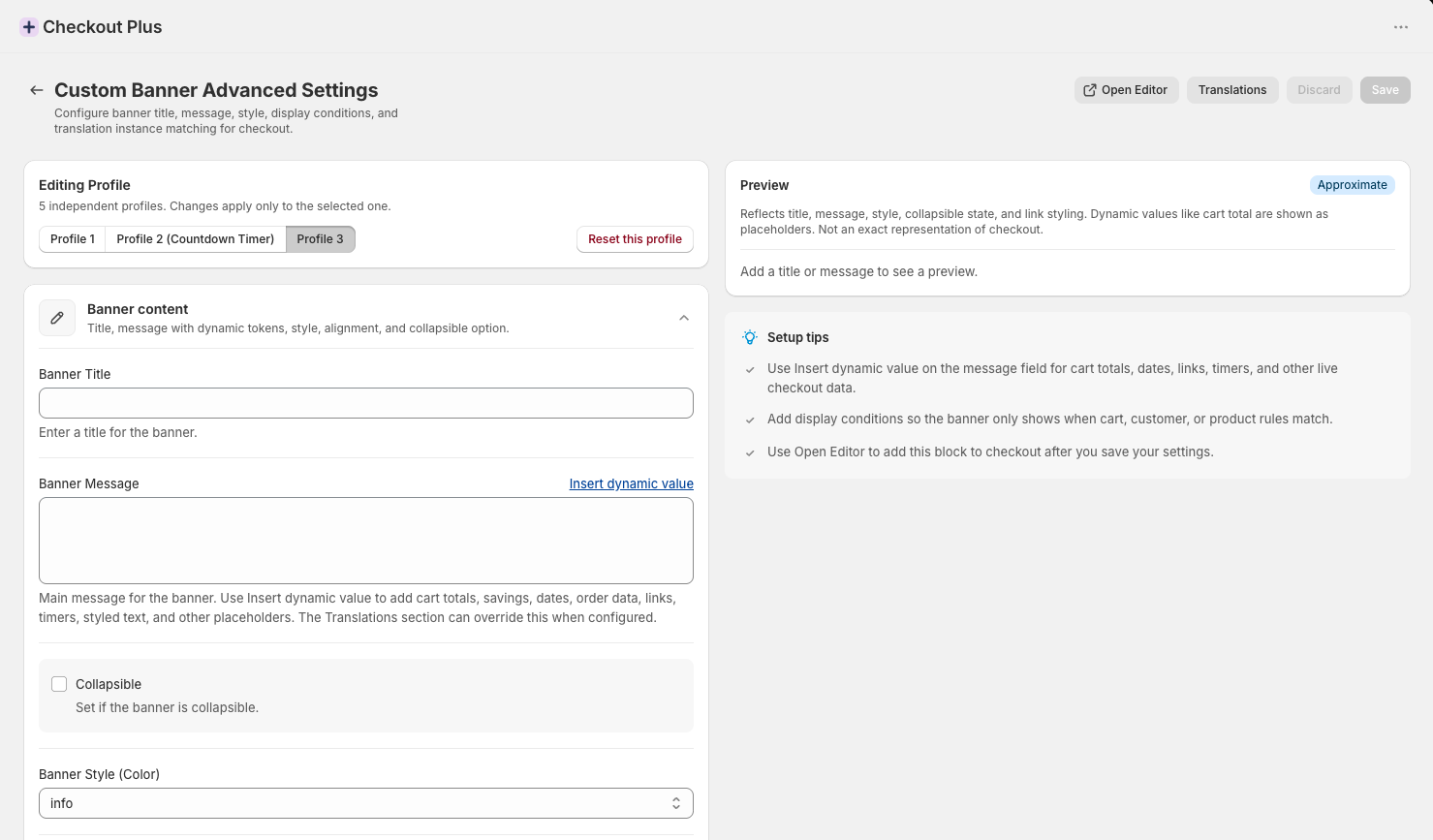The width and height of the screenshot is (1433, 840).
Task: Reset this profile button
Action: point(635,239)
